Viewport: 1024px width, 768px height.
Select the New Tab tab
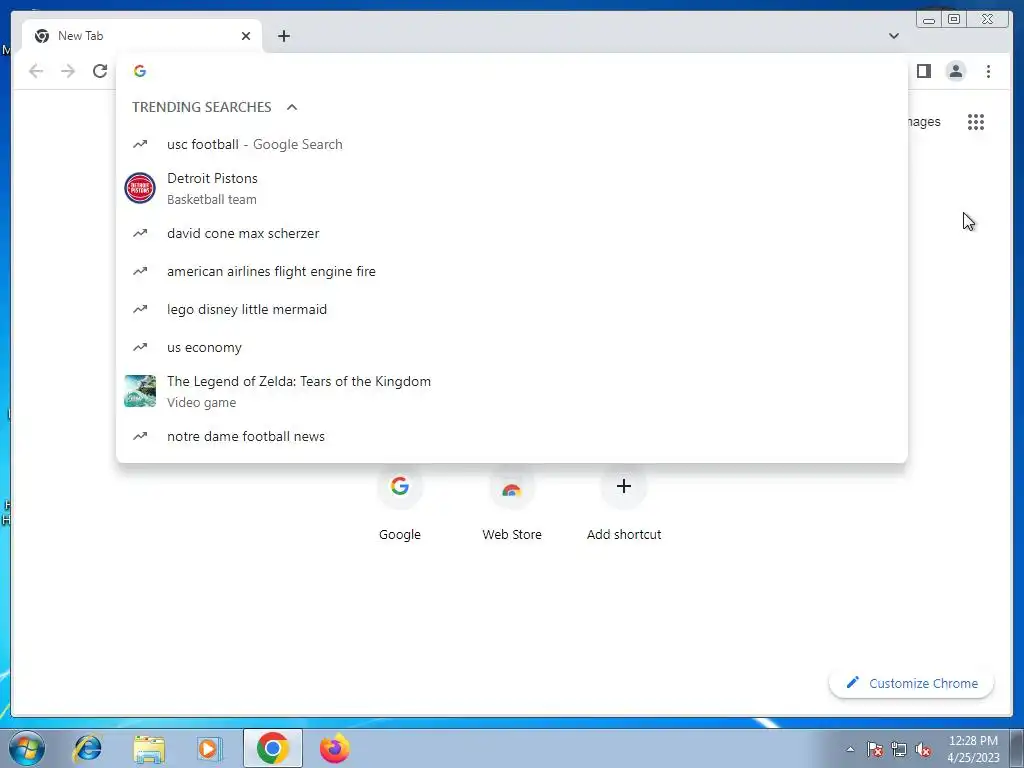click(x=142, y=36)
